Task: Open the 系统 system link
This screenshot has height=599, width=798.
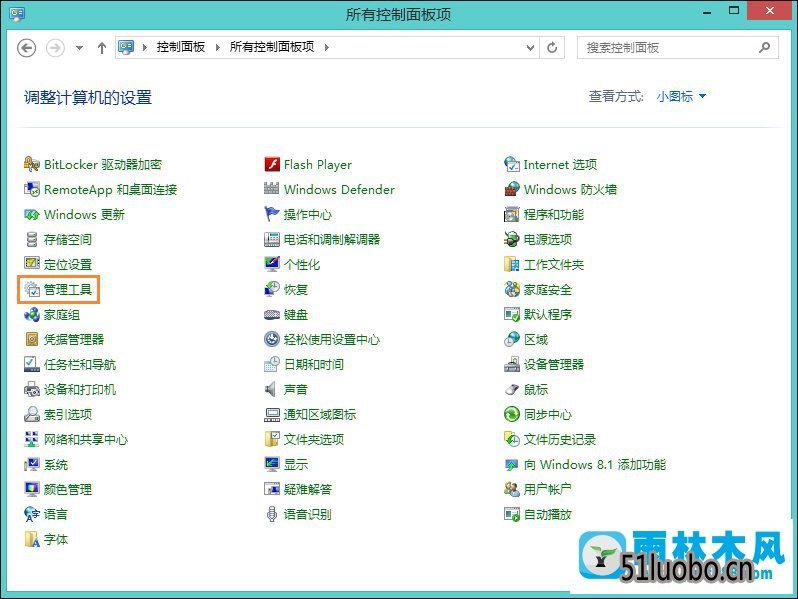Action: click(56, 464)
